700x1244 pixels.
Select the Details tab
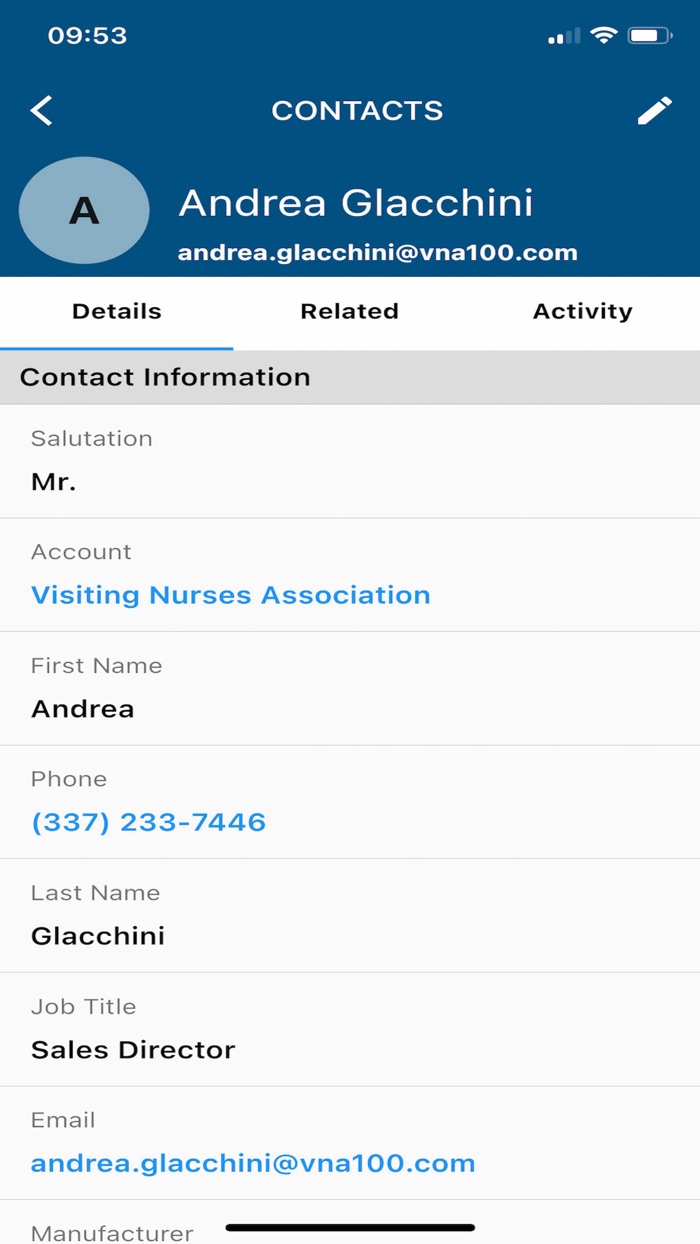click(x=116, y=312)
